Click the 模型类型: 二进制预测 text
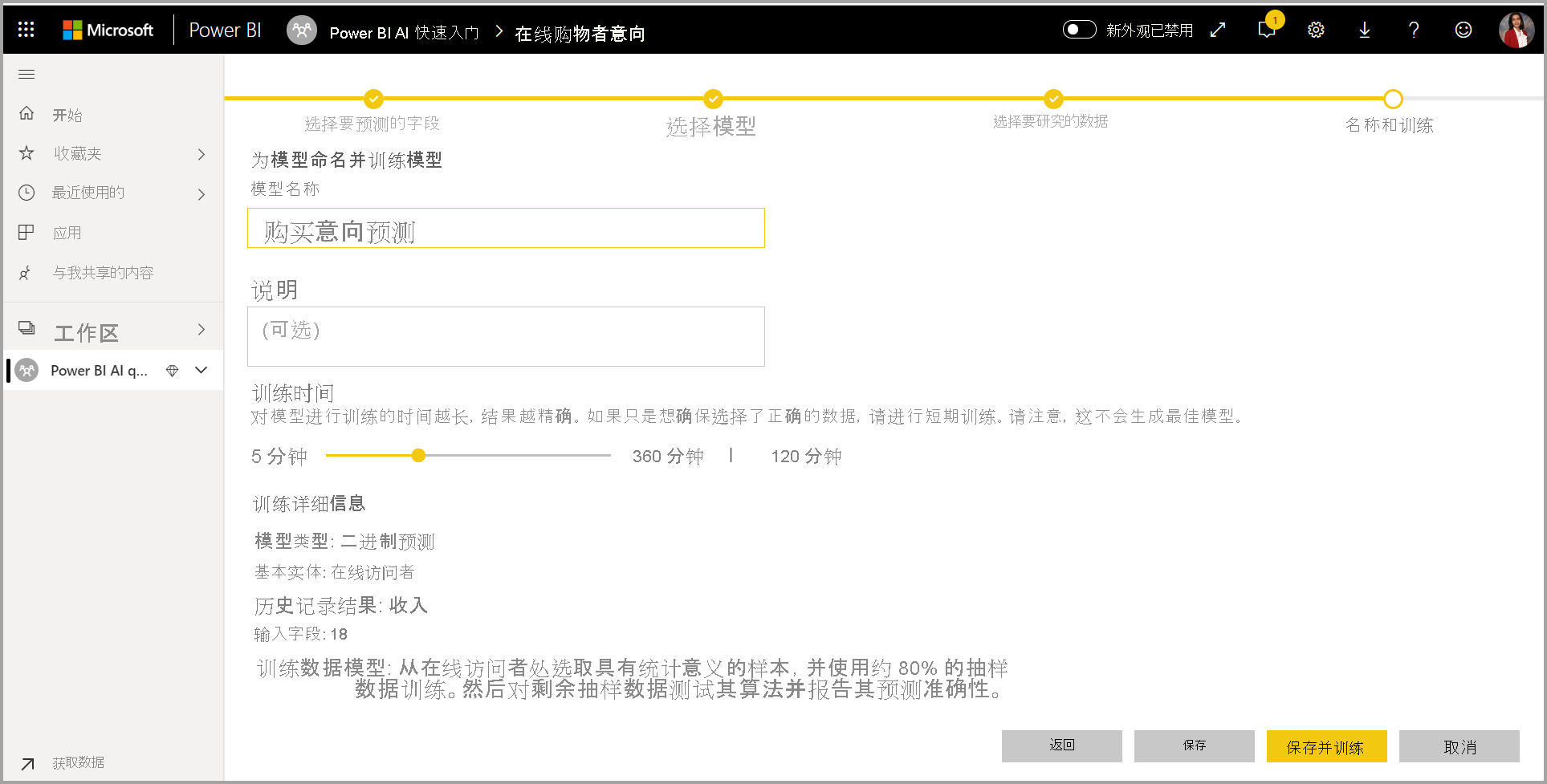1547x784 pixels. click(x=344, y=542)
